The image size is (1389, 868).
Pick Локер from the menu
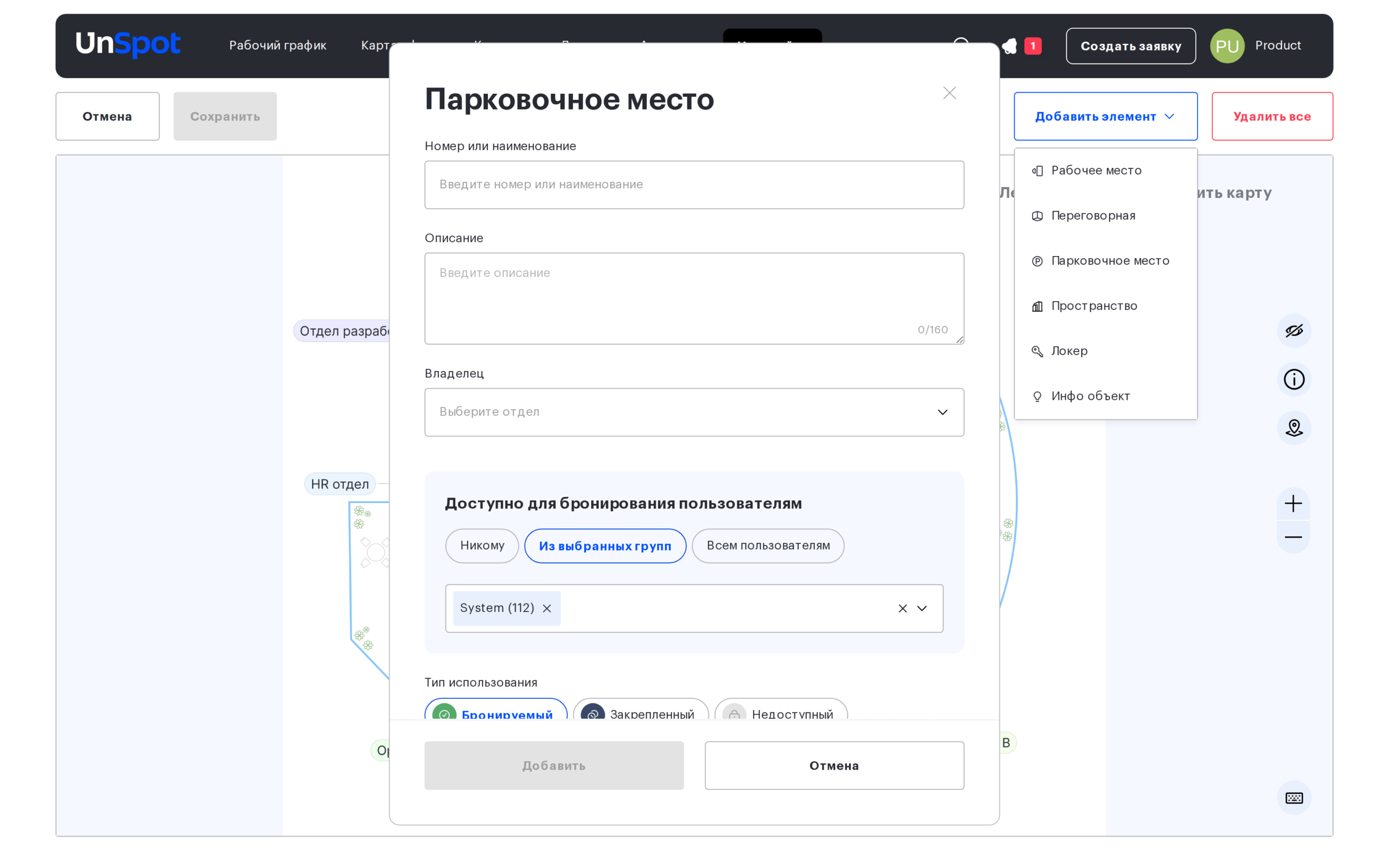pos(1105,352)
